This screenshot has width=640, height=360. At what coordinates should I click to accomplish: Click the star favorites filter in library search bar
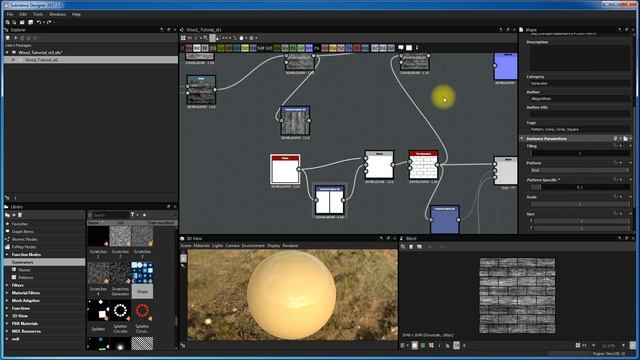[144, 215]
